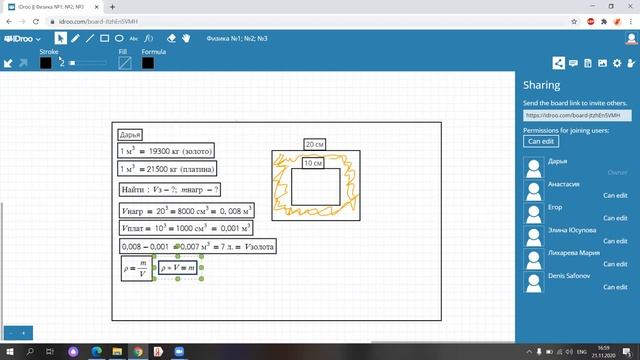Select the eraser tool
Screen dimensions: 640x360
point(171,38)
